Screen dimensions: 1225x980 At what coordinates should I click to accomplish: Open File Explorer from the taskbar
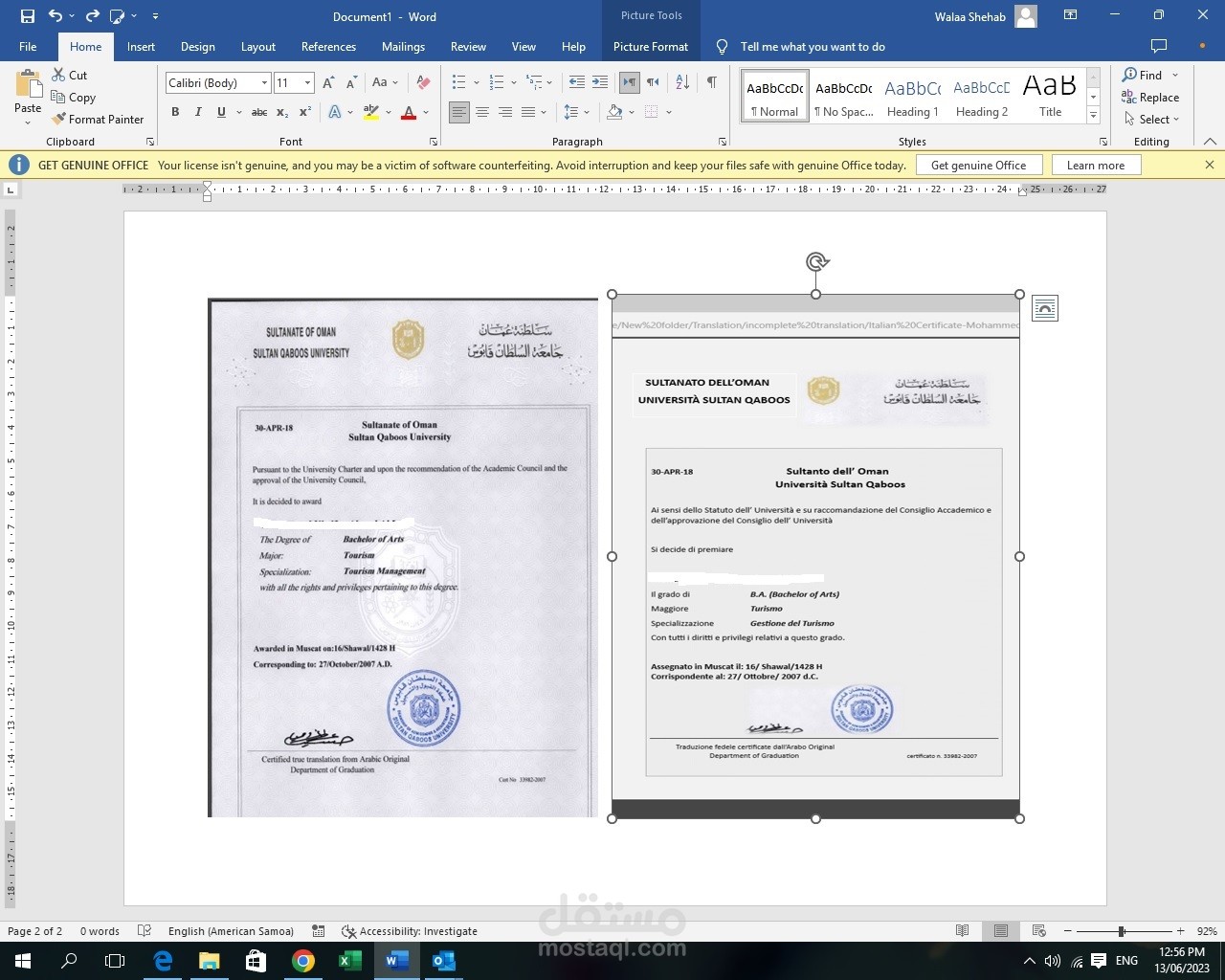click(210, 961)
